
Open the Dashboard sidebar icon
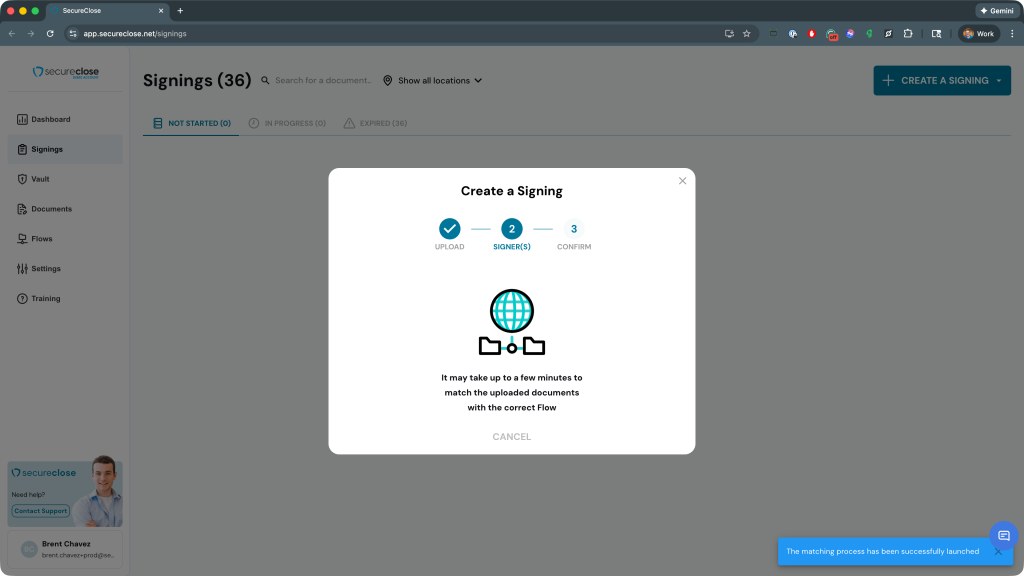pyautogui.click(x=22, y=119)
